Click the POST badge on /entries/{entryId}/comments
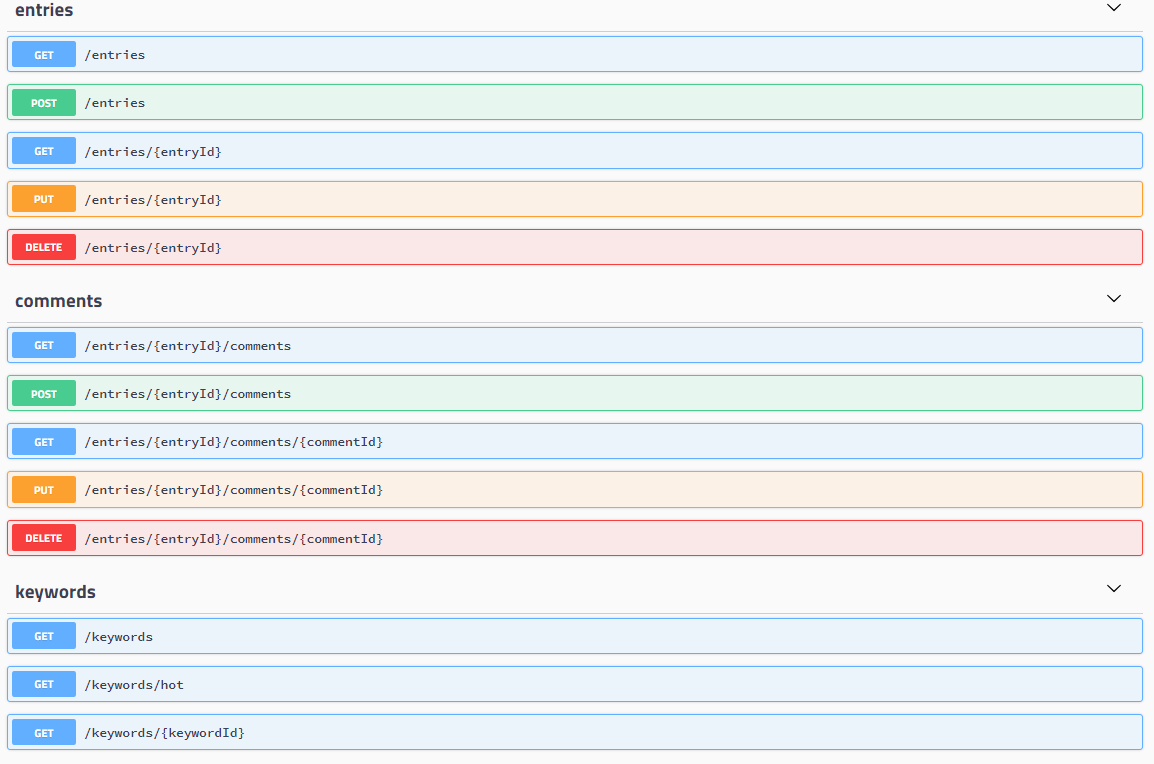Image resolution: width=1154 pixels, height=764 pixels. click(x=43, y=393)
